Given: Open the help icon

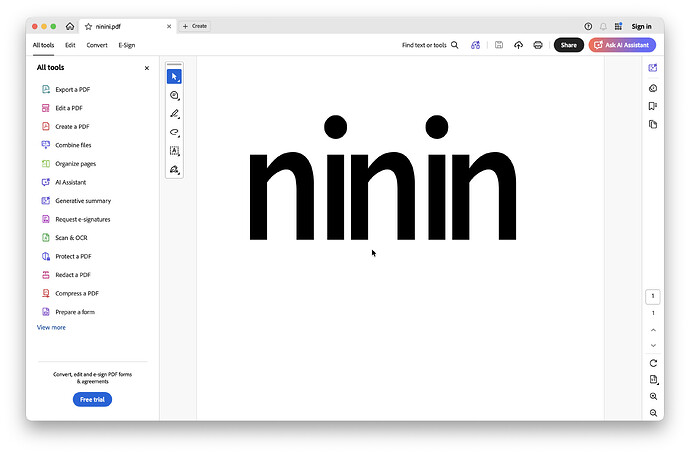Looking at the screenshot, I should (x=588, y=26).
